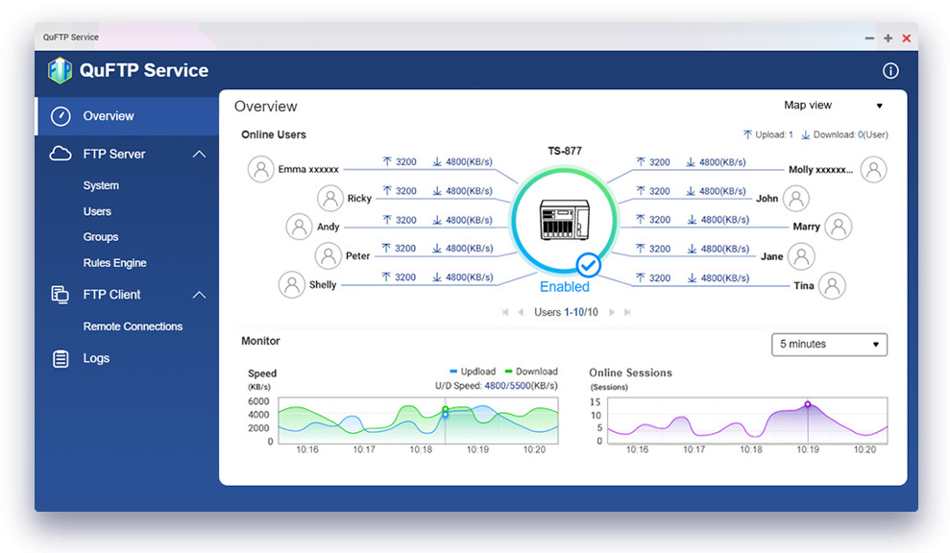The image size is (950, 553).
Task: Collapse the FTP Client section chevron
Action: click(199, 296)
